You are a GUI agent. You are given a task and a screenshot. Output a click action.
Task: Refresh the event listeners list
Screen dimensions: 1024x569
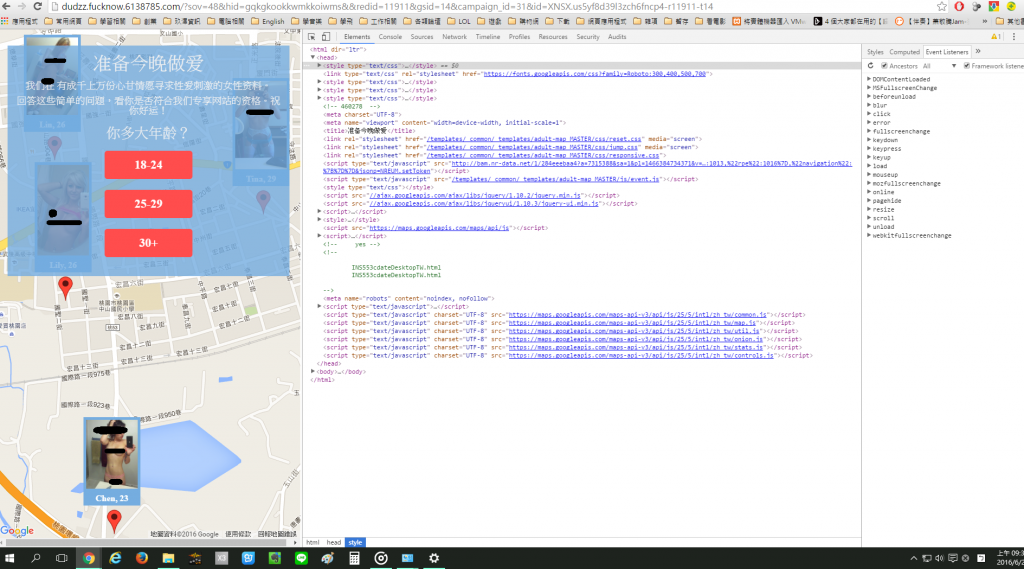871,66
